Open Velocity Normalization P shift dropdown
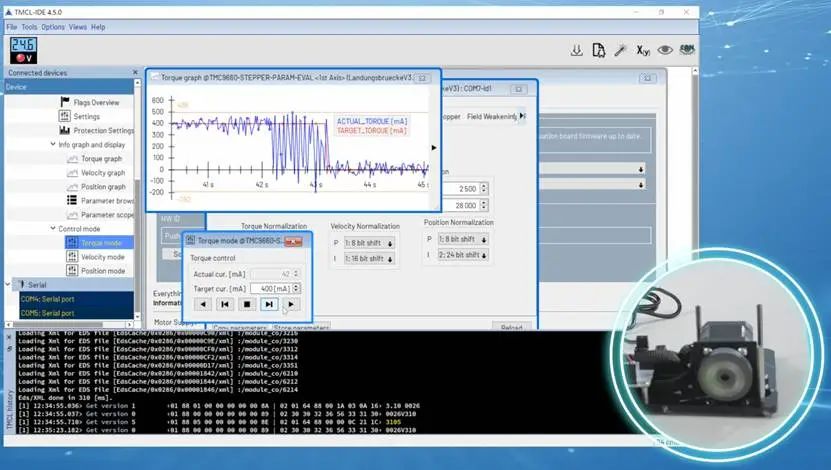Image resolution: width=831 pixels, height=470 pixels. click(x=369, y=243)
